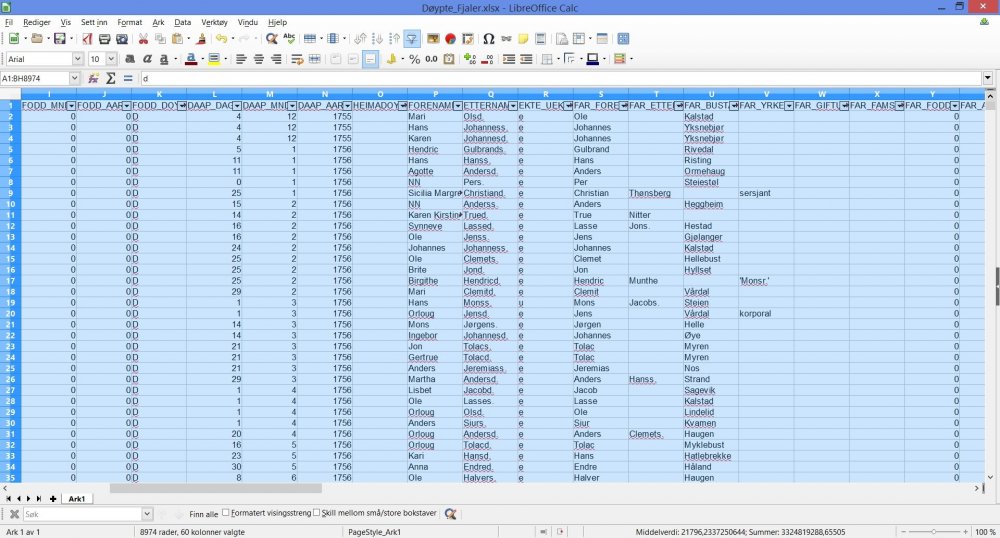Click the Cut scissors icon
Image resolution: width=1000 pixels, height=538 pixels.
pyautogui.click(x=143, y=39)
